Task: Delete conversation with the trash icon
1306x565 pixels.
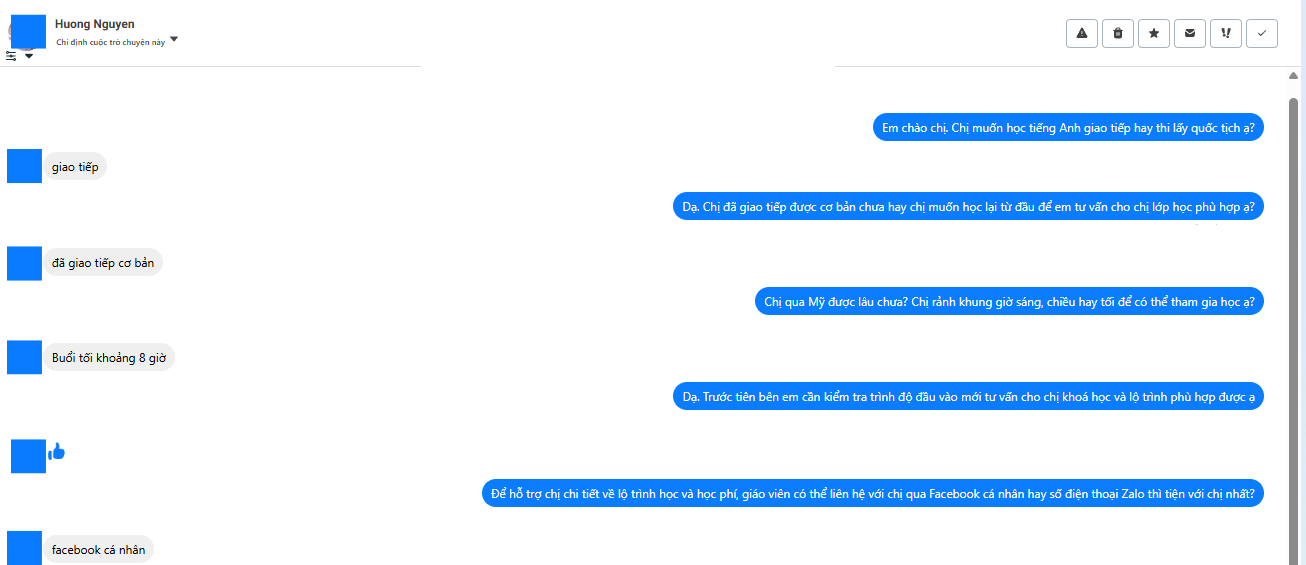Action: click(1118, 33)
